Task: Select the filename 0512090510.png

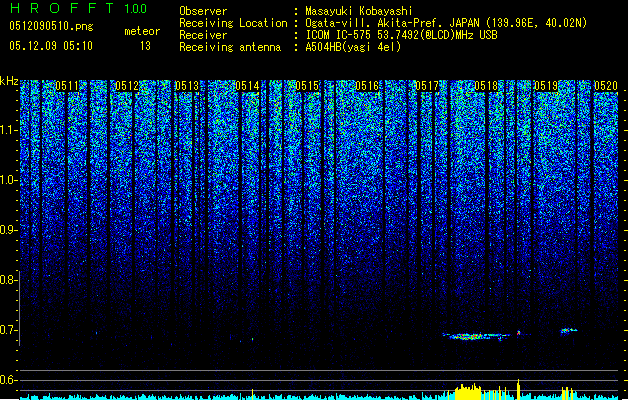Action: [51, 26]
